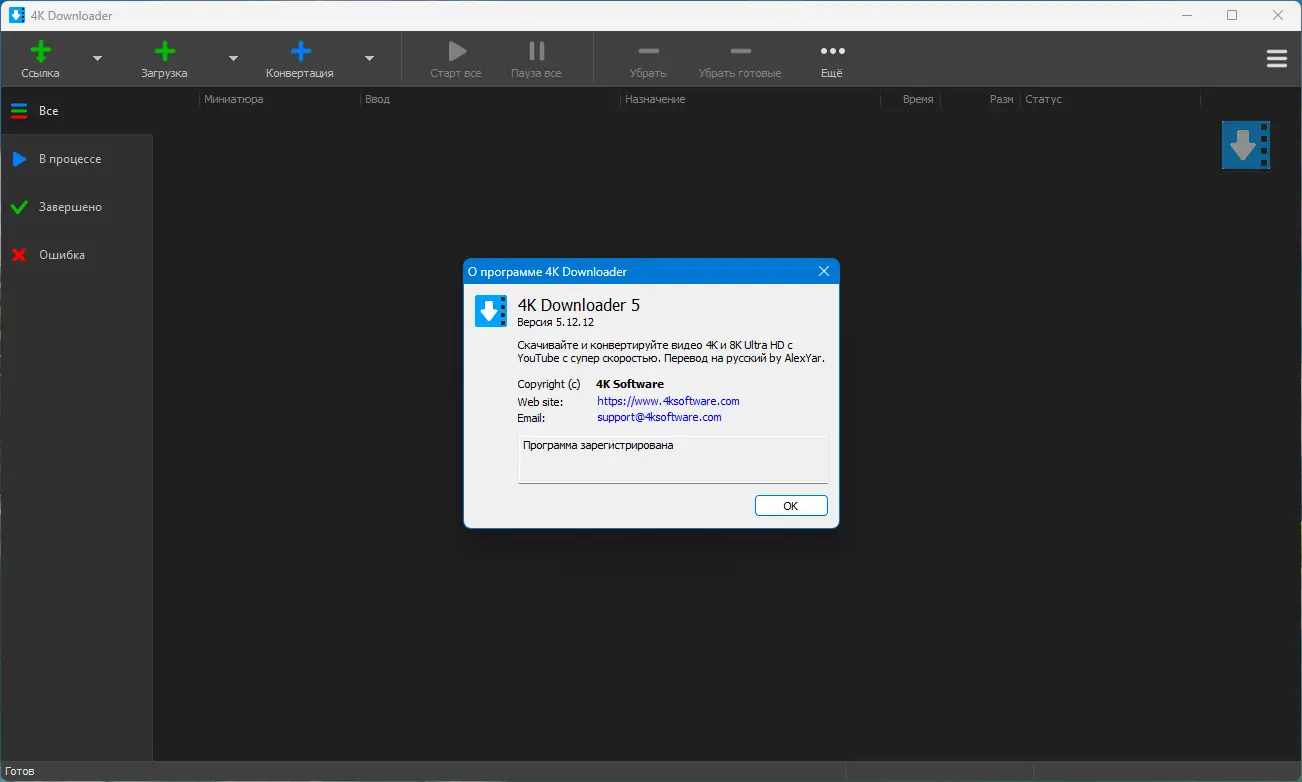Image resolution: width=1302 pixels, height=782 pixels.
Task: Show Ошибка downloads
Action: [x=77, y=255]
